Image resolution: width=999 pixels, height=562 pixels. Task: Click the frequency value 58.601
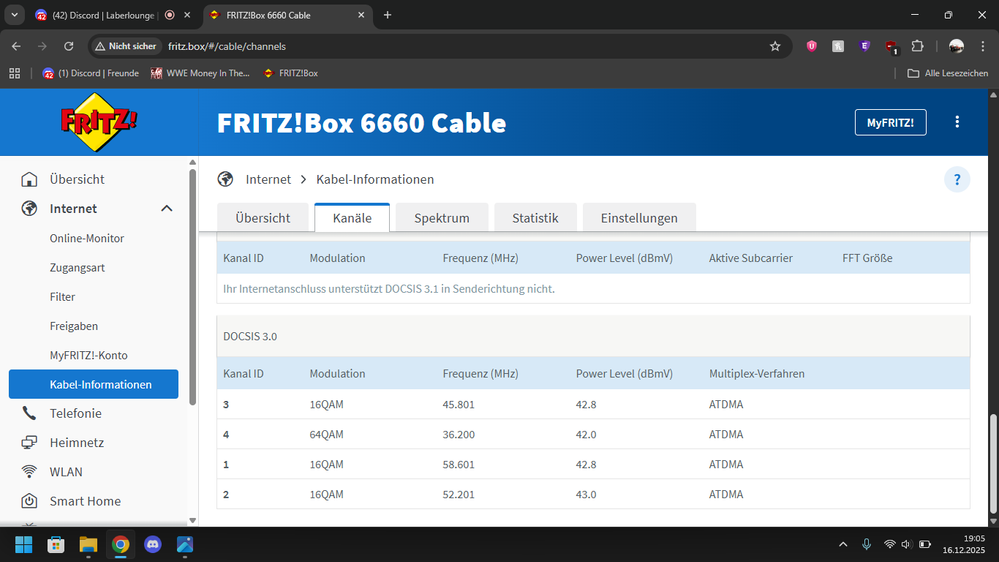[x=459, y=465]
